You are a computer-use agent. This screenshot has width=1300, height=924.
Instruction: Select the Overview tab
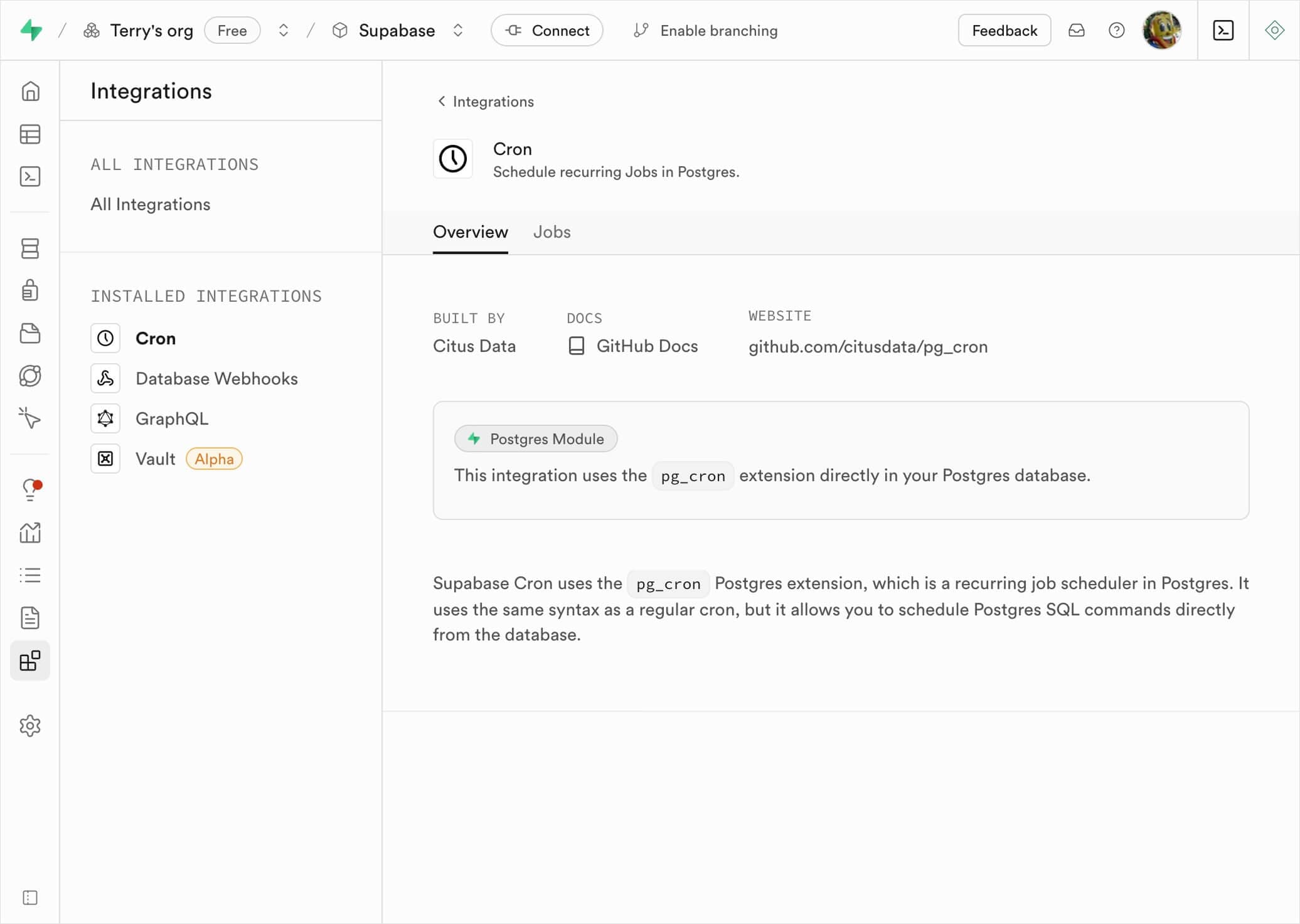(x=470, y=232)
